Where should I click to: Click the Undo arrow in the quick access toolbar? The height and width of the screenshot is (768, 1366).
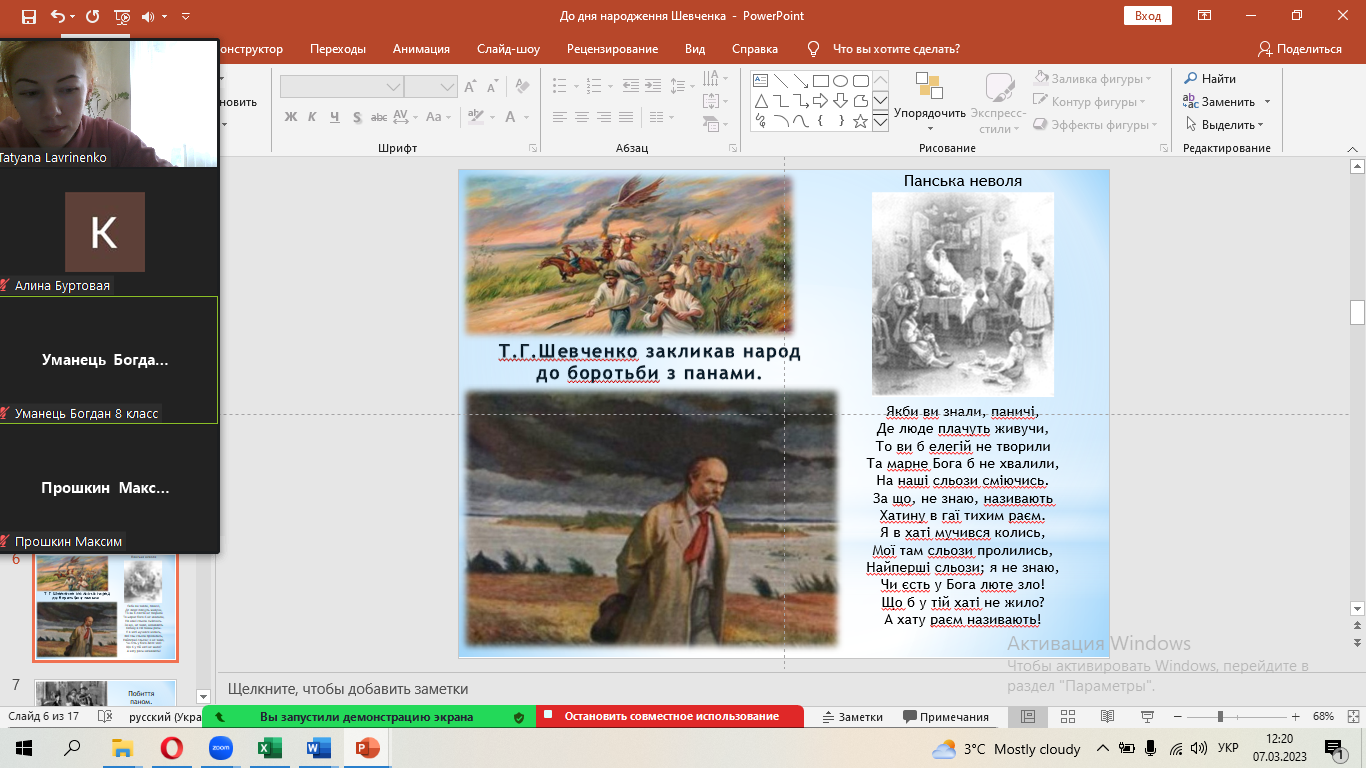click(x=57, y=16)
